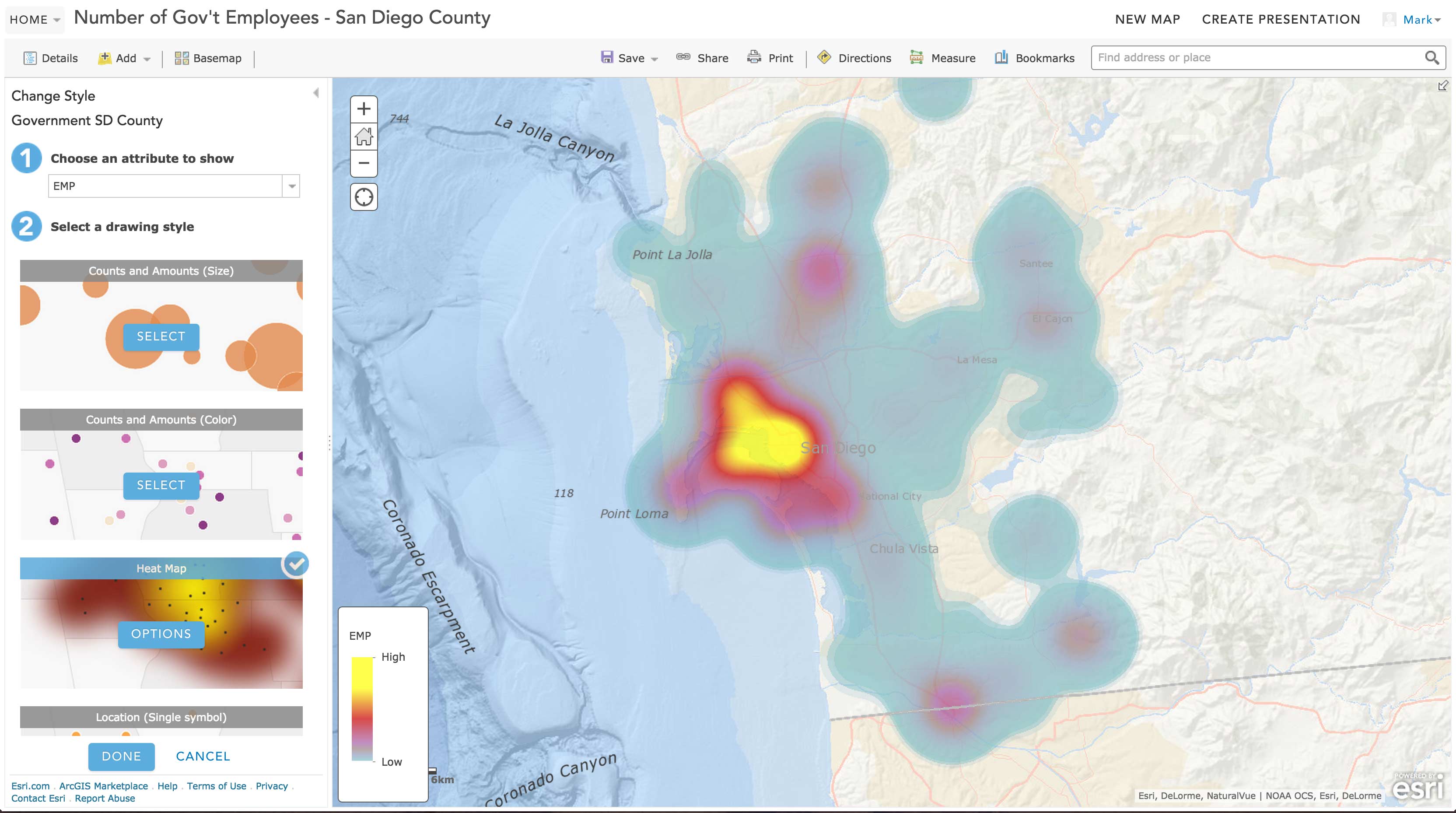Click CREATE PRESENTATION in top bar
Image resolution: width=1456 pixels, height=813 pixels.
pyautogui.click(x=1281, y=19)
